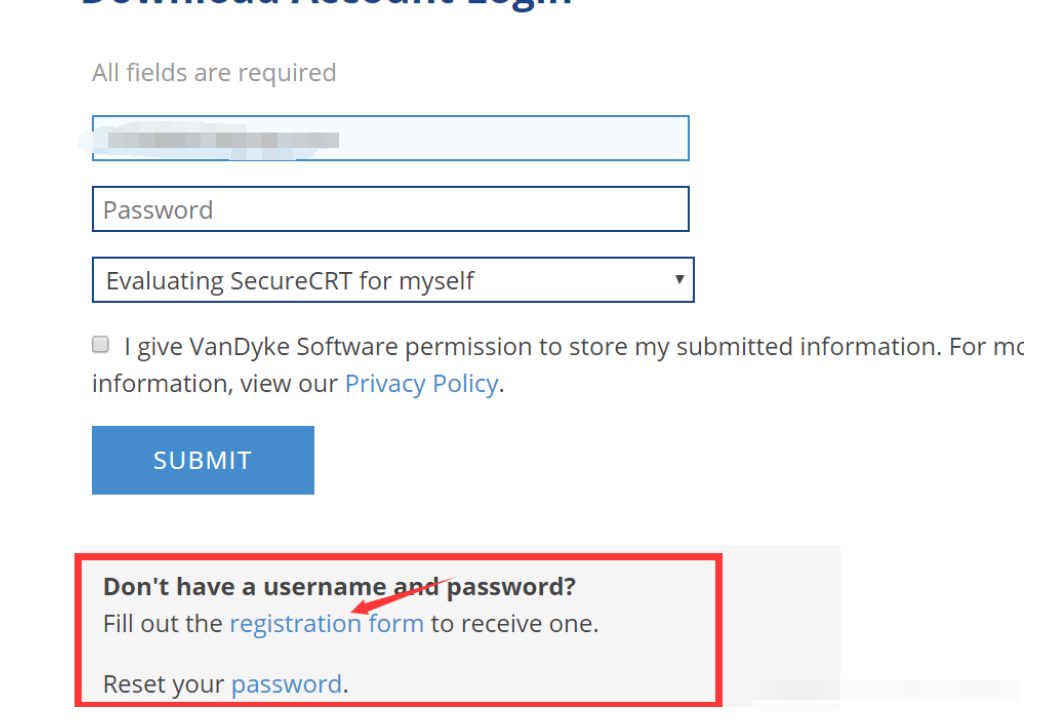Click the Don't have a username and password heading

(339, 587)
